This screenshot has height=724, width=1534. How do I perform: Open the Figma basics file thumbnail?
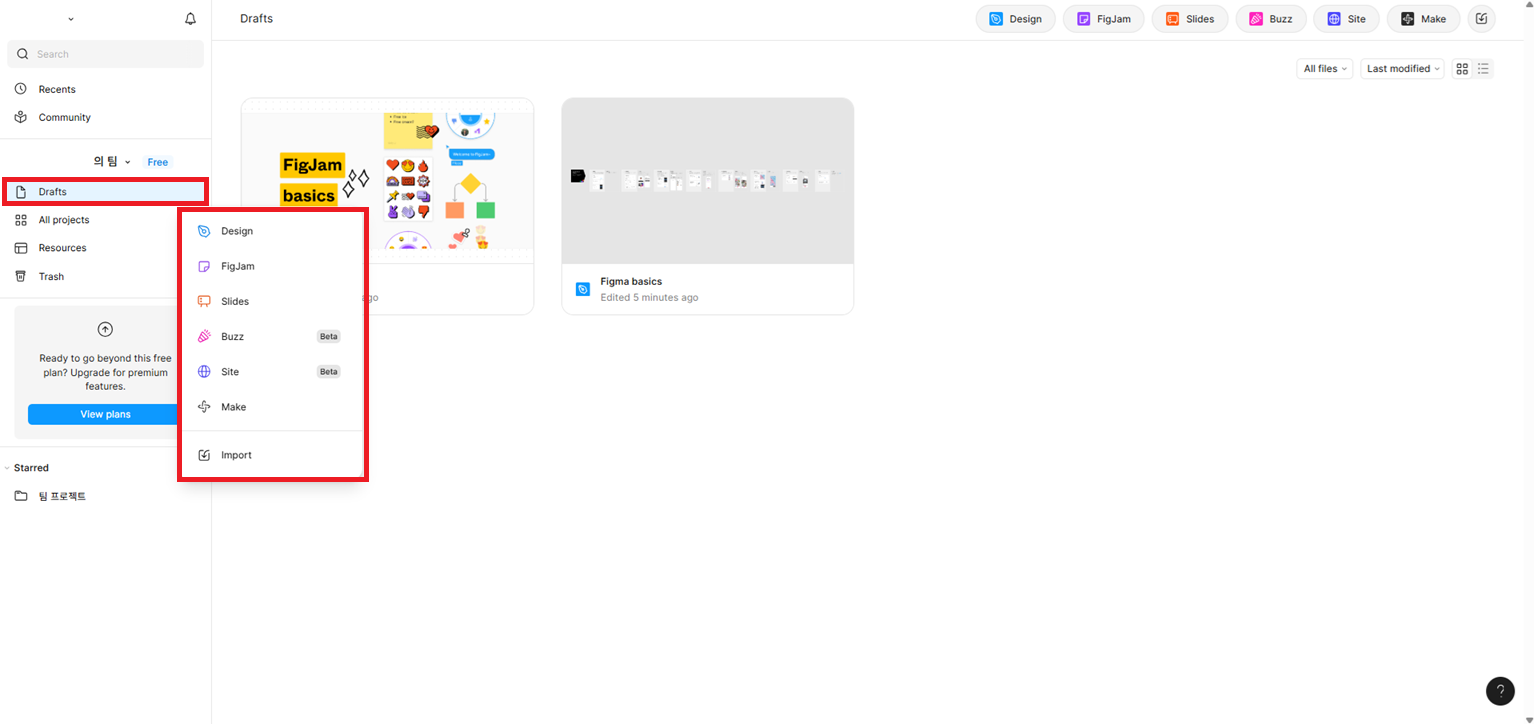tap(708, 181)
